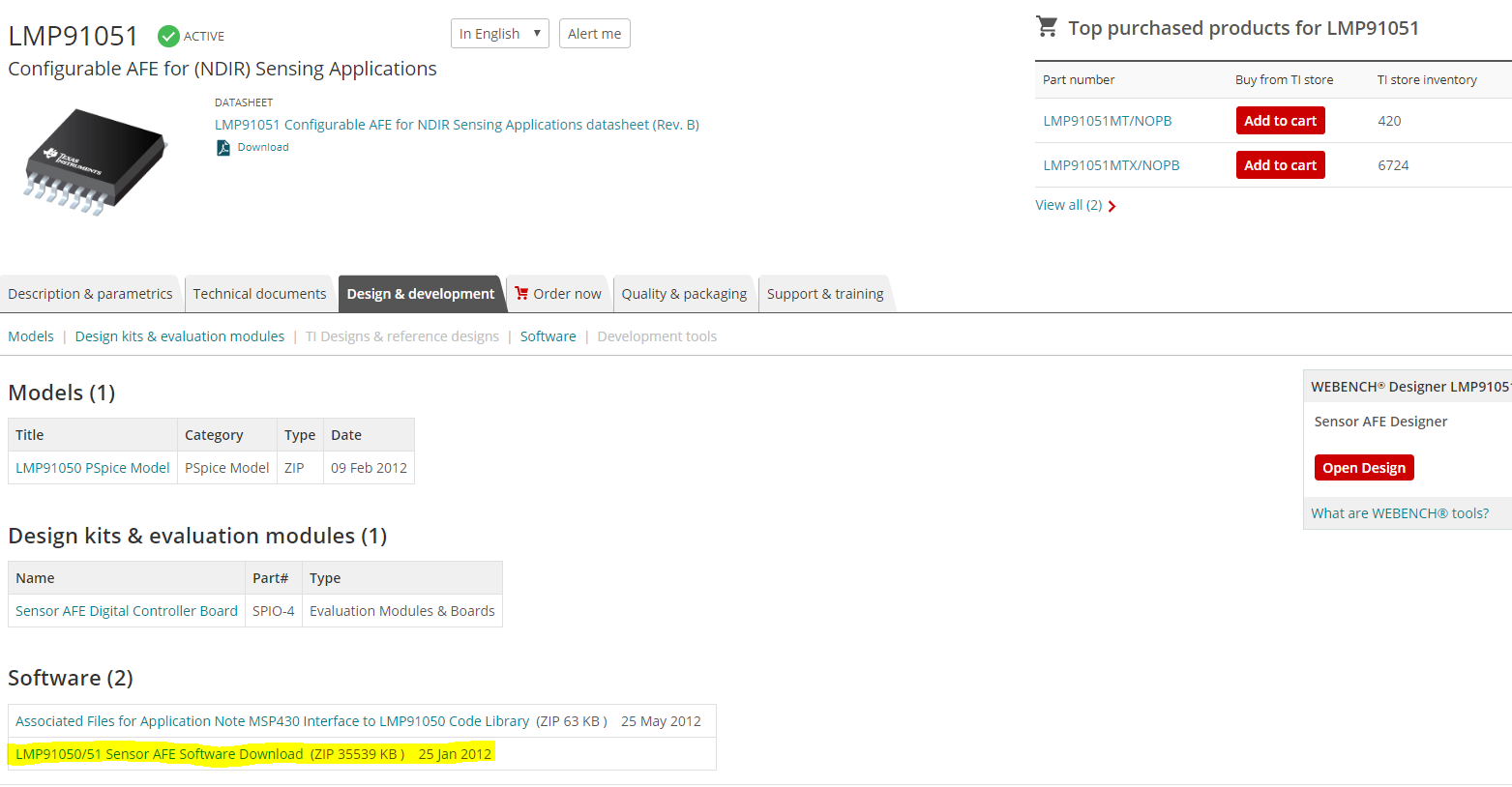
Task: Click the 25 May 2012 date text
Action: [661, 721]
